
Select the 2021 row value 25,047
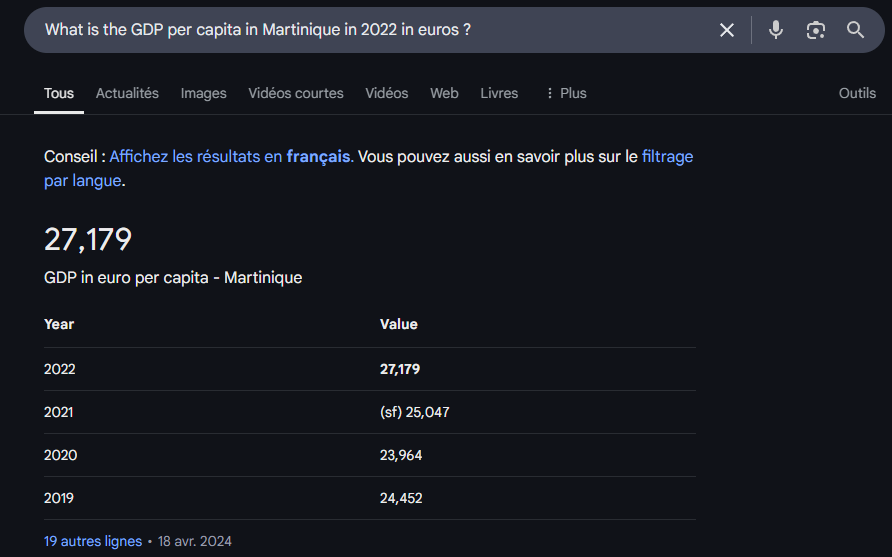[427, 412]
